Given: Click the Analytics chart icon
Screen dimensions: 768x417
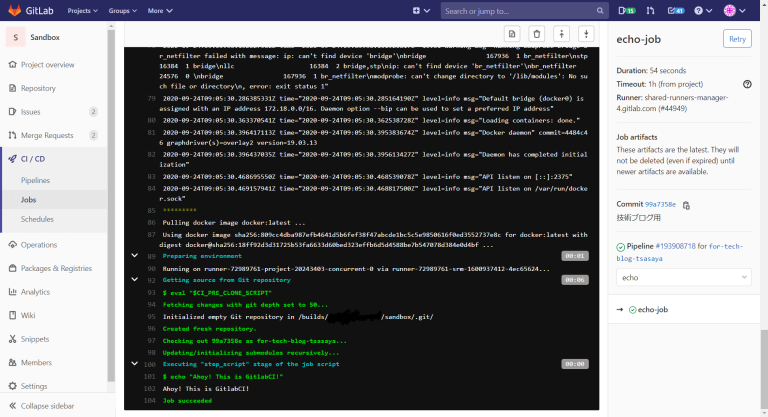Looking at the screenshot, I should [x=13, y=291].
